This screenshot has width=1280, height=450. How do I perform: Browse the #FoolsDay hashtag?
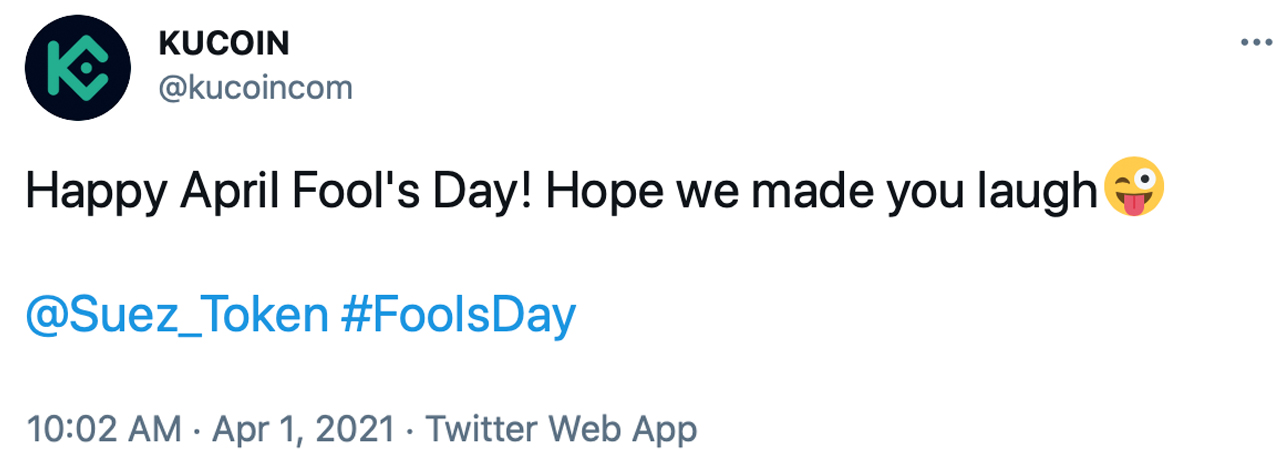(459, 317)
